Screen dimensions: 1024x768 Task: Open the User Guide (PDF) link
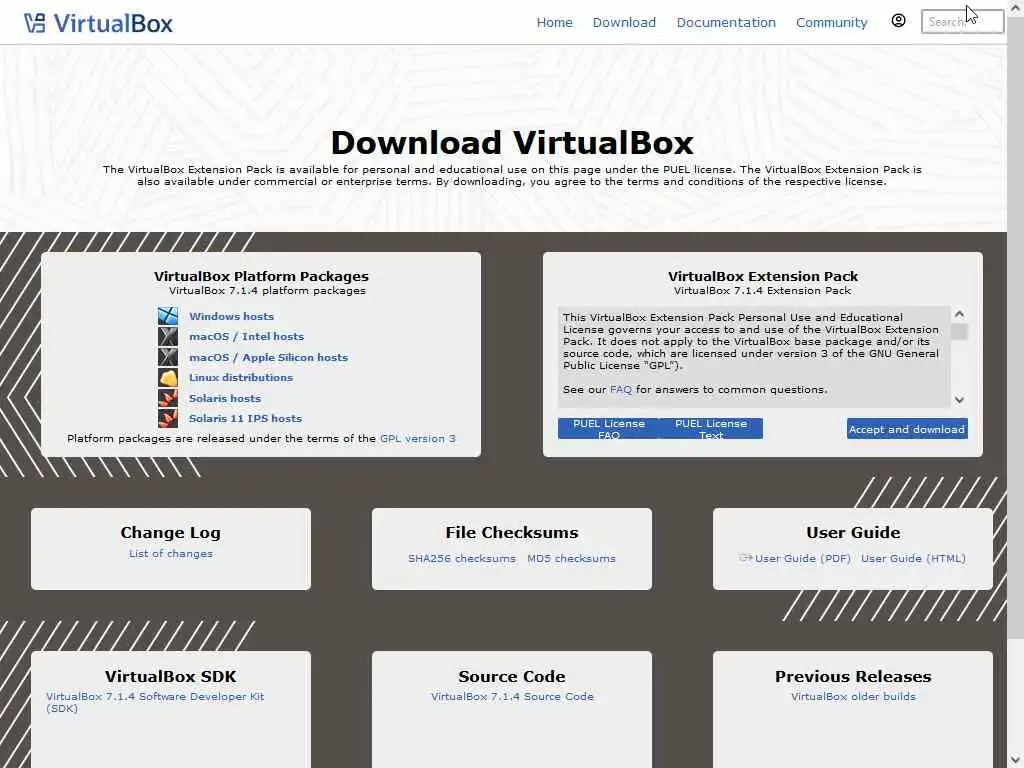tap(803, 558)
